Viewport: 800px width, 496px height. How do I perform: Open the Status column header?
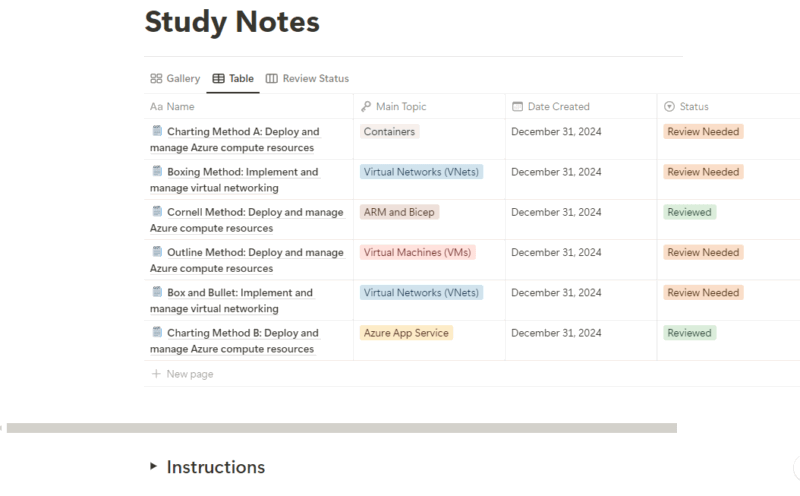729,107
